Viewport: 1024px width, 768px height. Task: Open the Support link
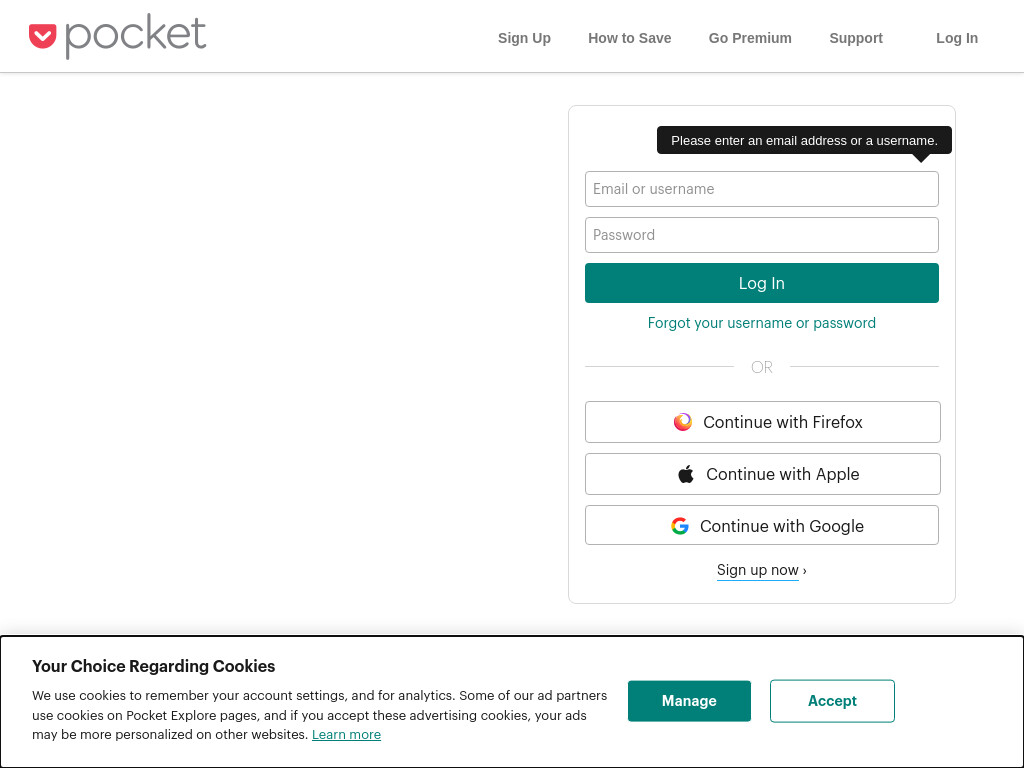coord(856,38)
